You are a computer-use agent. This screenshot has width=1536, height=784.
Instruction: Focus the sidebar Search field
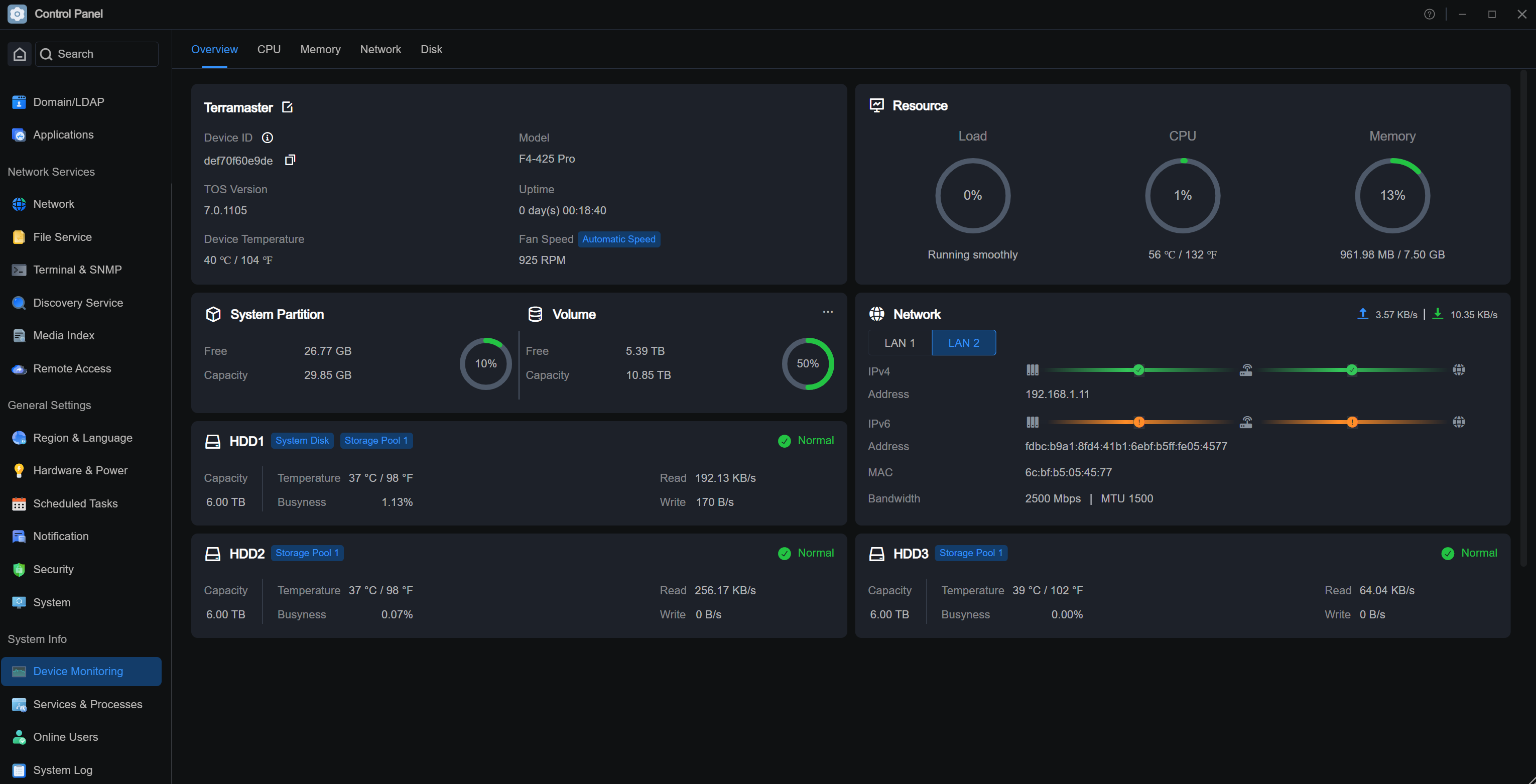[97, 54]
